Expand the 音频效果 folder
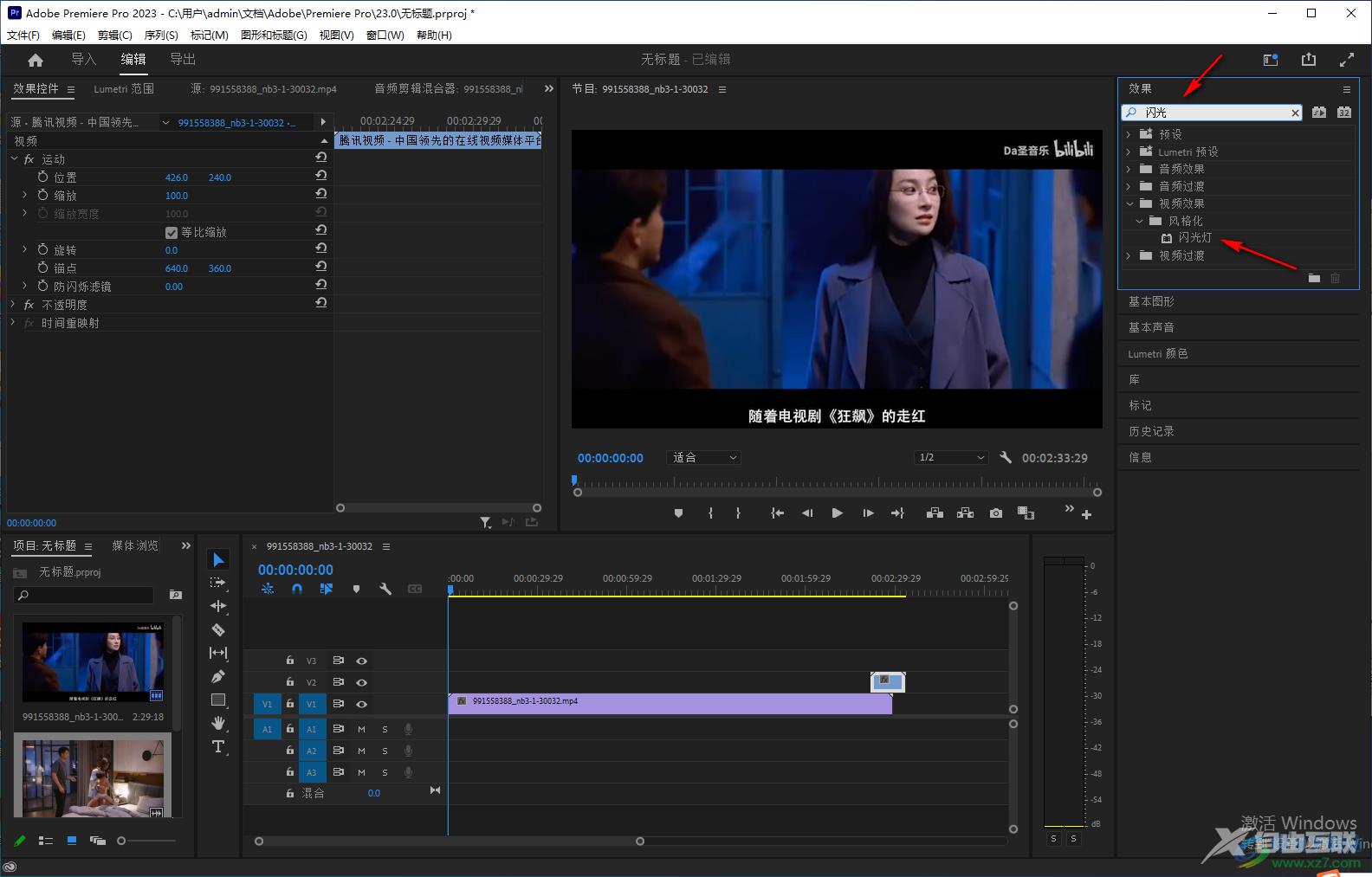 [1129, 169]
